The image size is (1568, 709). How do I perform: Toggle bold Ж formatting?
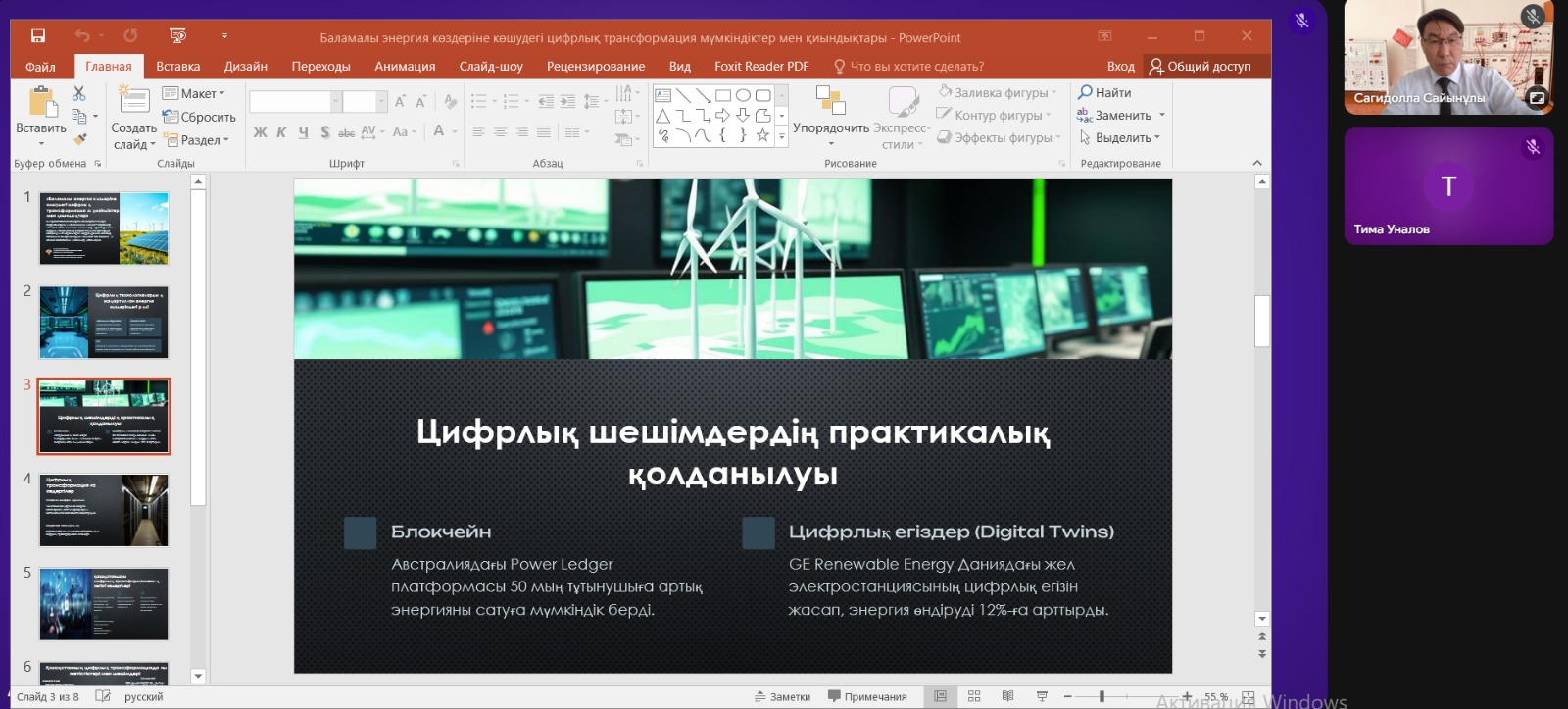tap(260, 131)
